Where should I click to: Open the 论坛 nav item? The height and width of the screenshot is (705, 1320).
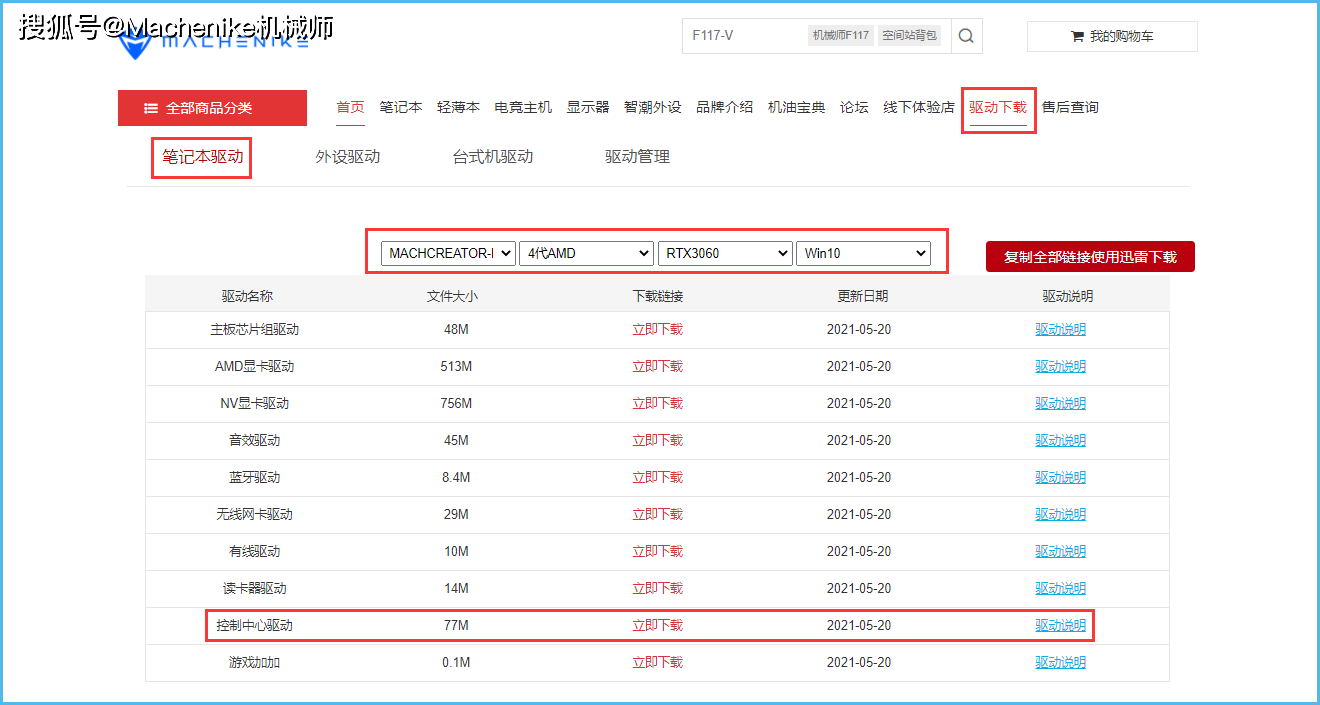click(x=854, y=107)
